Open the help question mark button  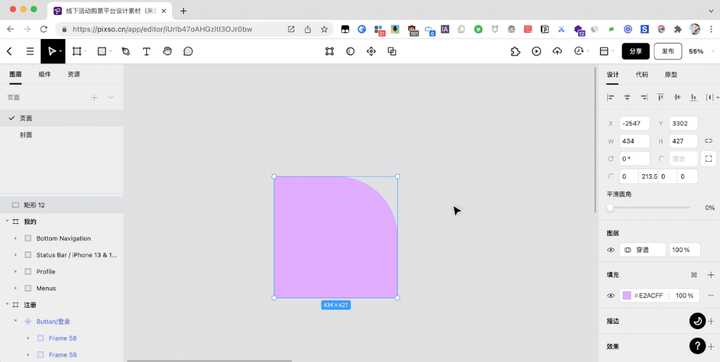point(698,345)
